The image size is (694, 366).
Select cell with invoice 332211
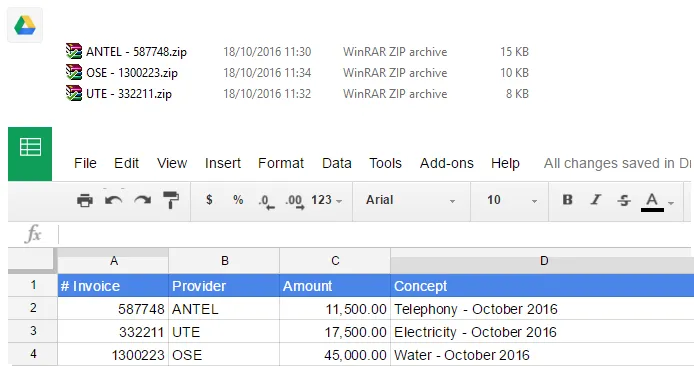pyautogui.click(x=113, y=331)
